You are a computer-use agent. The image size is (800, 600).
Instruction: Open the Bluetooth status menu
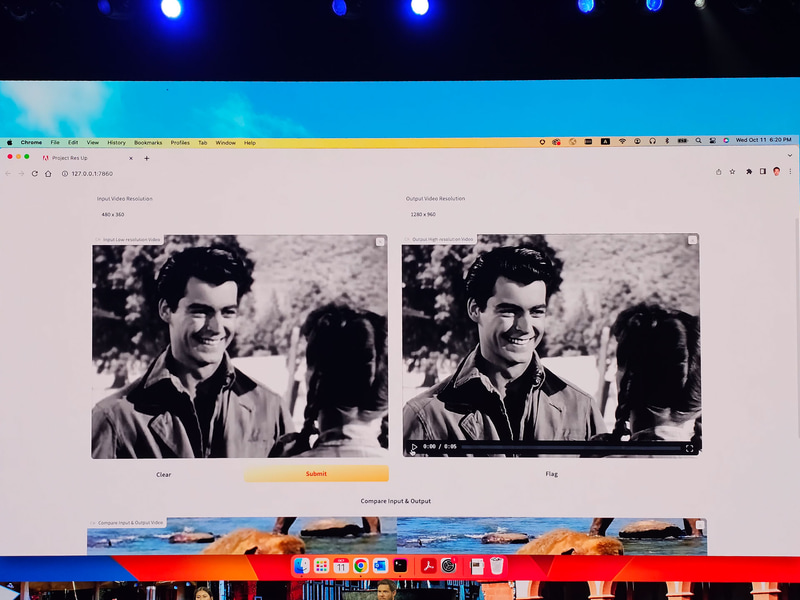pyautogui.click(x=667, y=141)
